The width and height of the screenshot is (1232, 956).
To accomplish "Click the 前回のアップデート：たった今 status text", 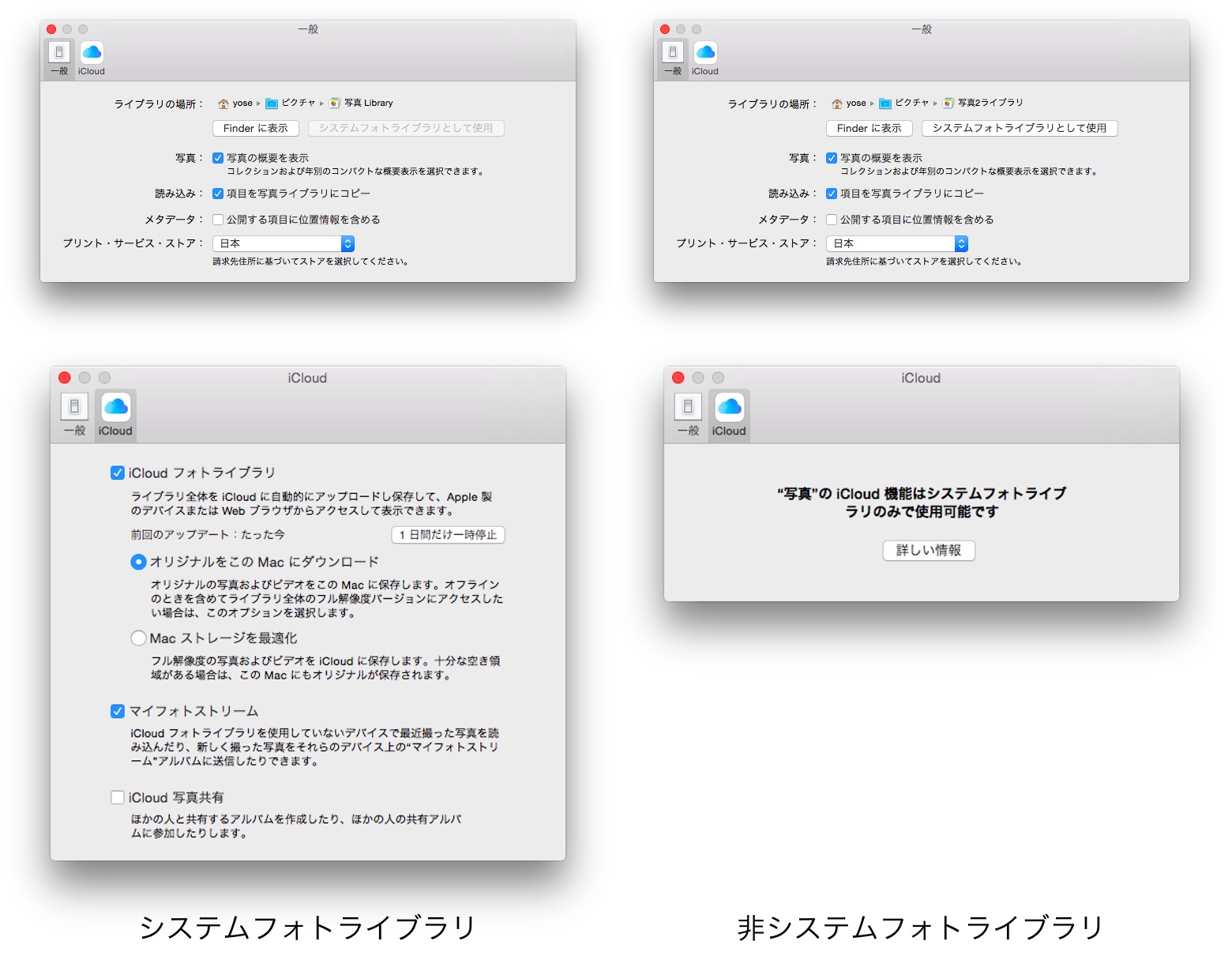I will (x=208, y=535).
